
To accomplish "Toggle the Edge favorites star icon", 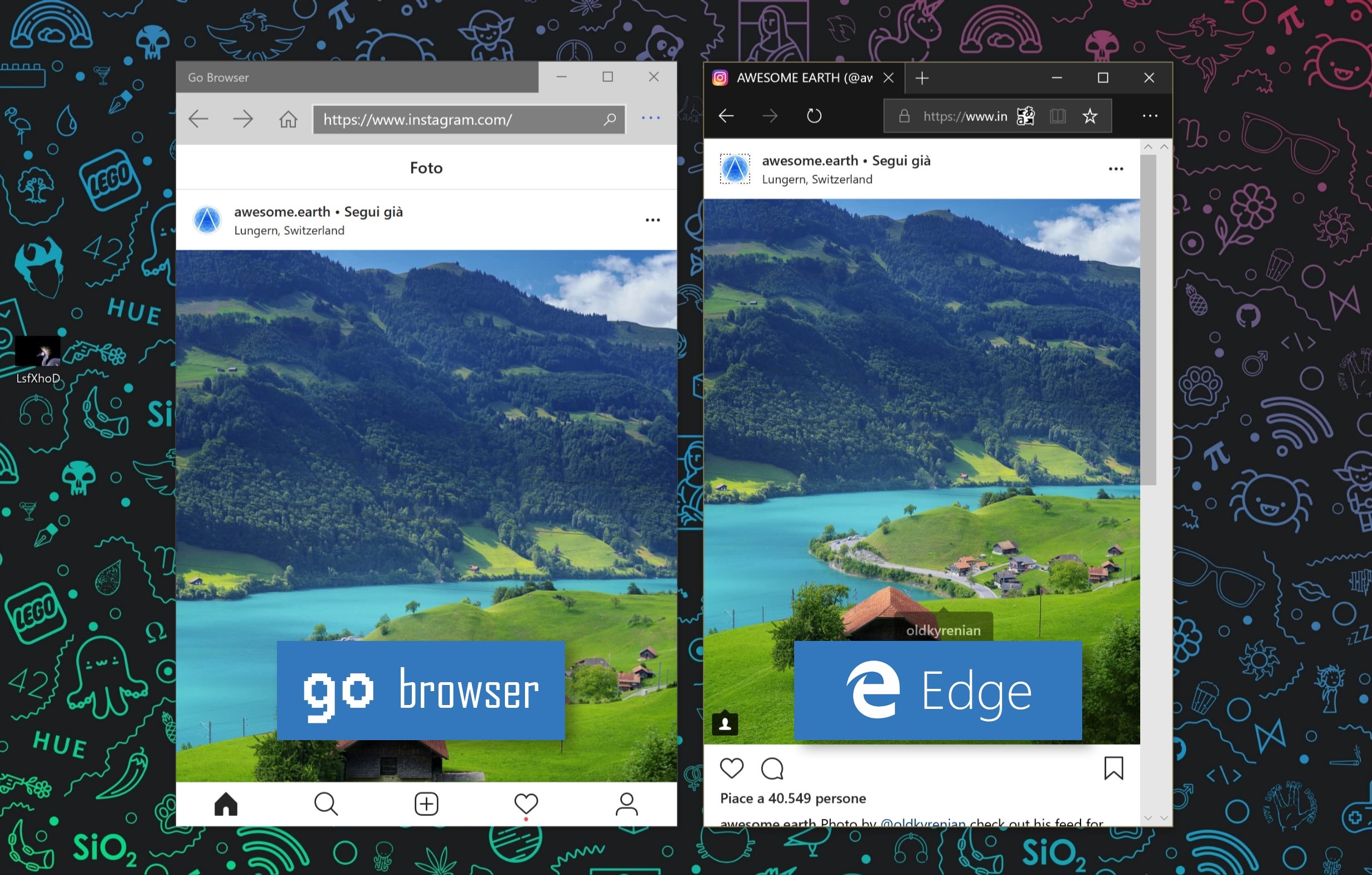I will click(1092, 116).
